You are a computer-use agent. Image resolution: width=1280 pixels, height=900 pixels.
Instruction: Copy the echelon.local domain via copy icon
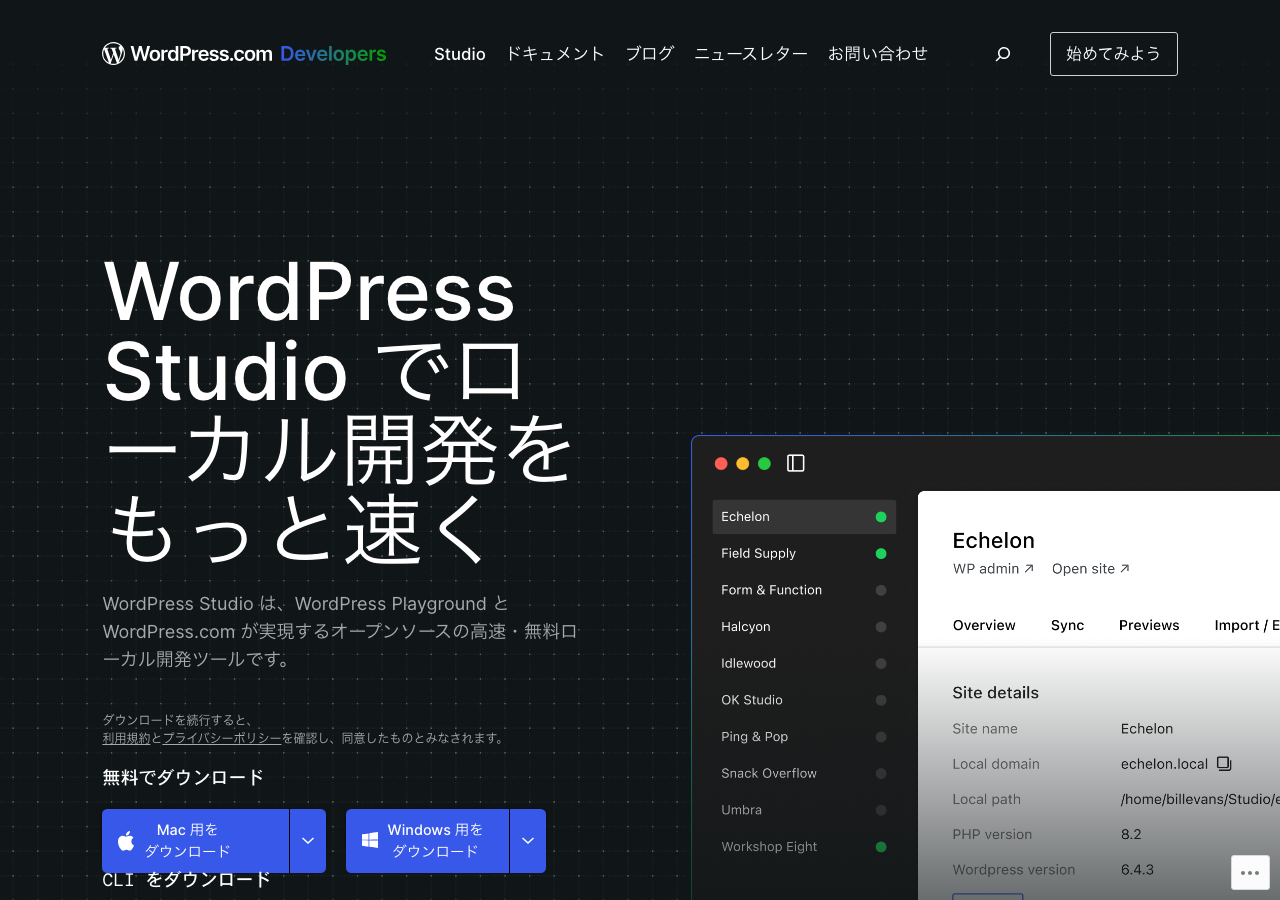coord(1224,764)
